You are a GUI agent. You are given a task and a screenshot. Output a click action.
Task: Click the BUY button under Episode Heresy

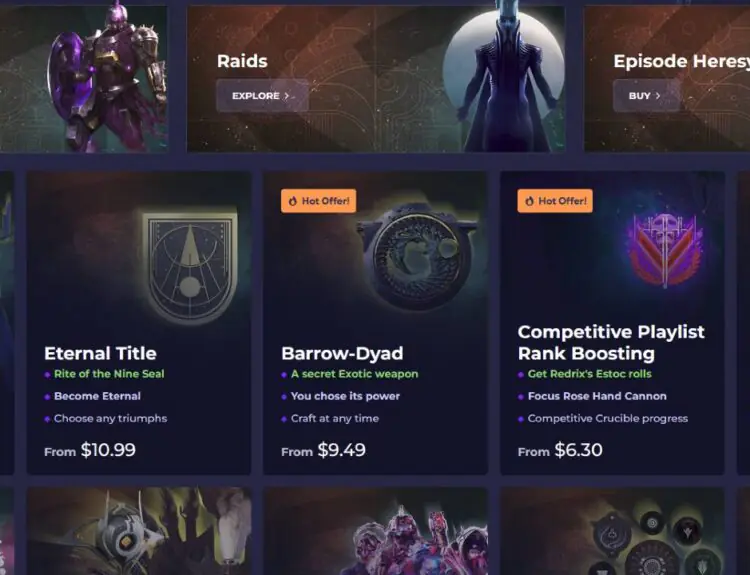(646, 96)
